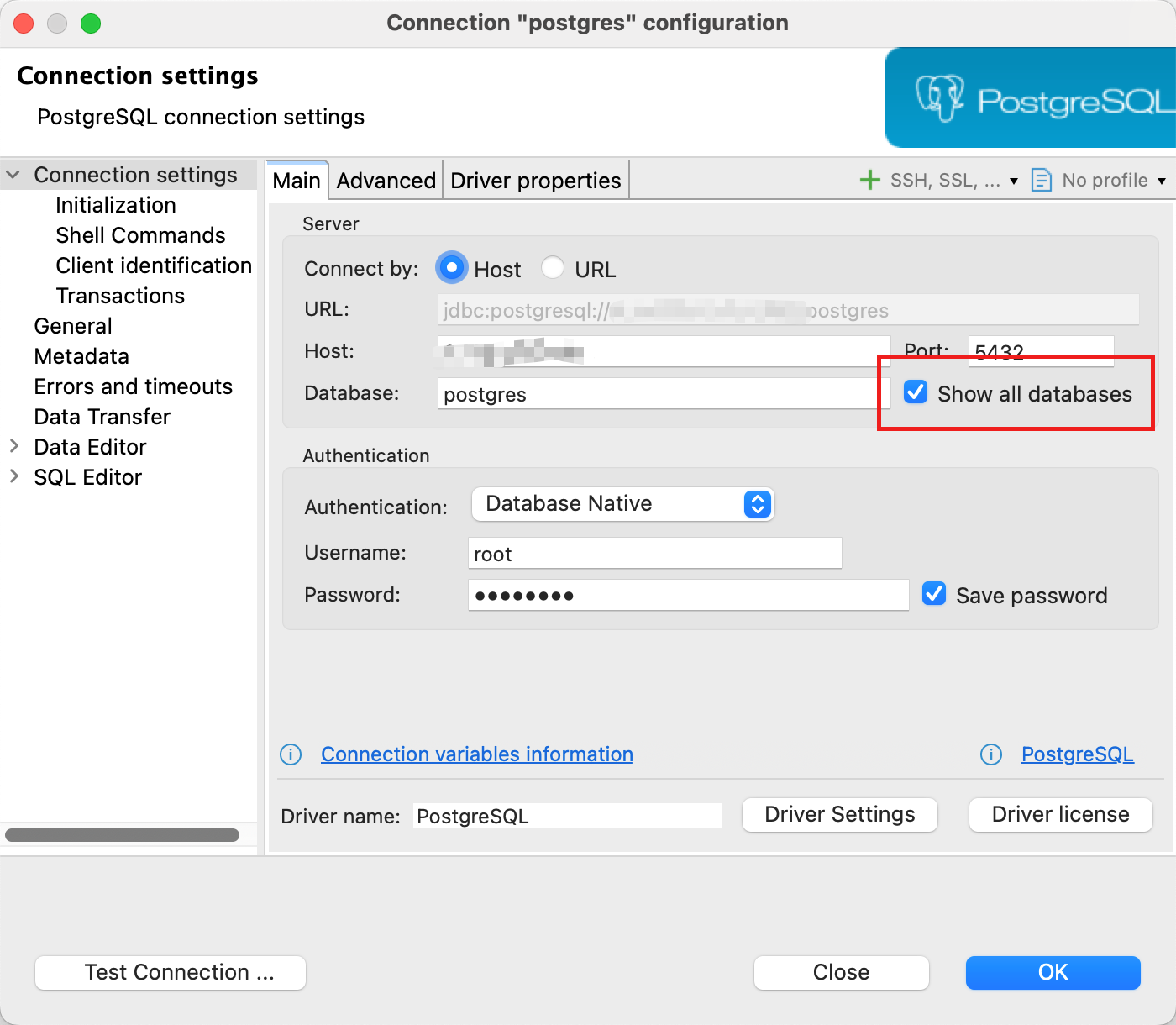Click the PostgreSQL elephant logo banner

point(1031,97)
